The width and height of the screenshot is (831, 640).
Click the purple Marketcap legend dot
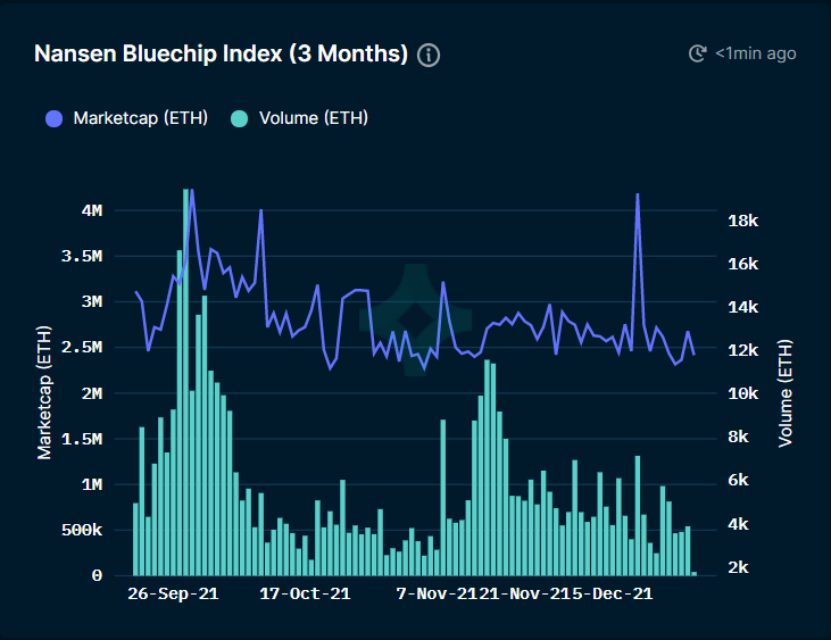point(54,119)
